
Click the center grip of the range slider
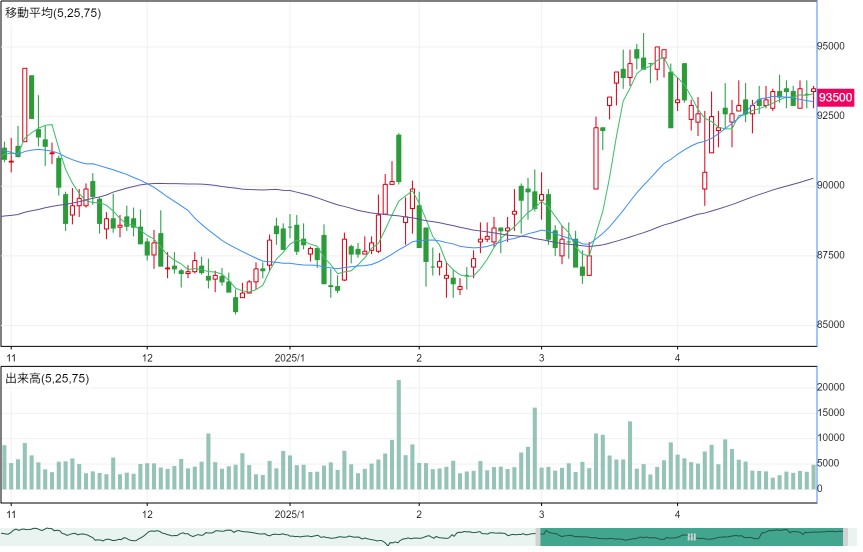pos(692,537)
